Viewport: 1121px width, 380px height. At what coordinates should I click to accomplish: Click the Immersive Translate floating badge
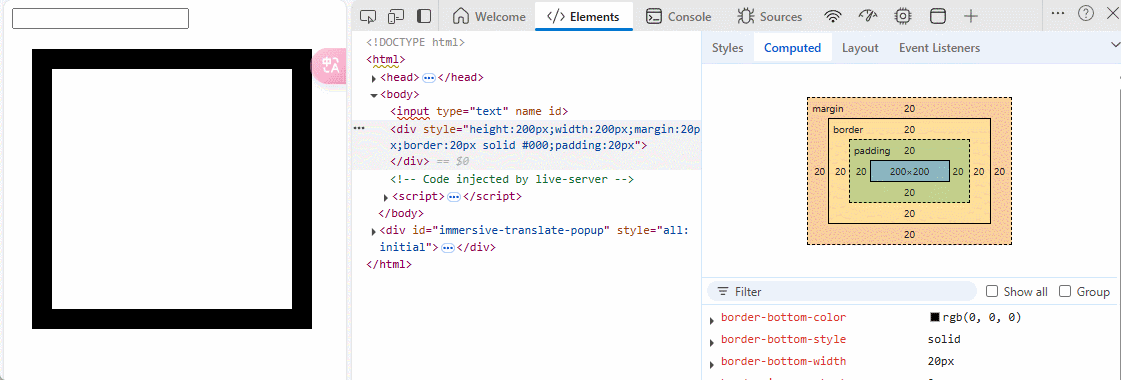coord(329,66)
